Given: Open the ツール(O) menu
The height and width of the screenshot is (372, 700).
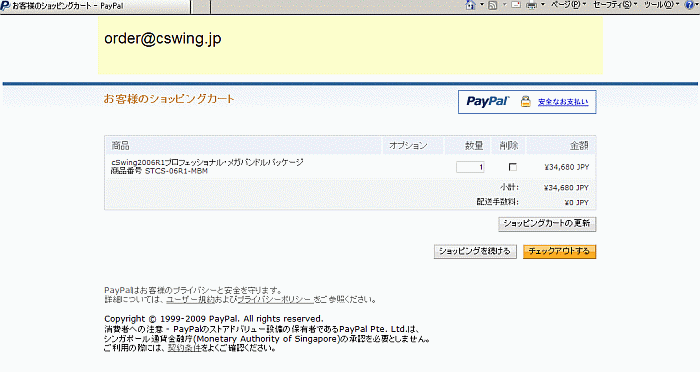Looking at the screenshot, I should pos(661,5).
